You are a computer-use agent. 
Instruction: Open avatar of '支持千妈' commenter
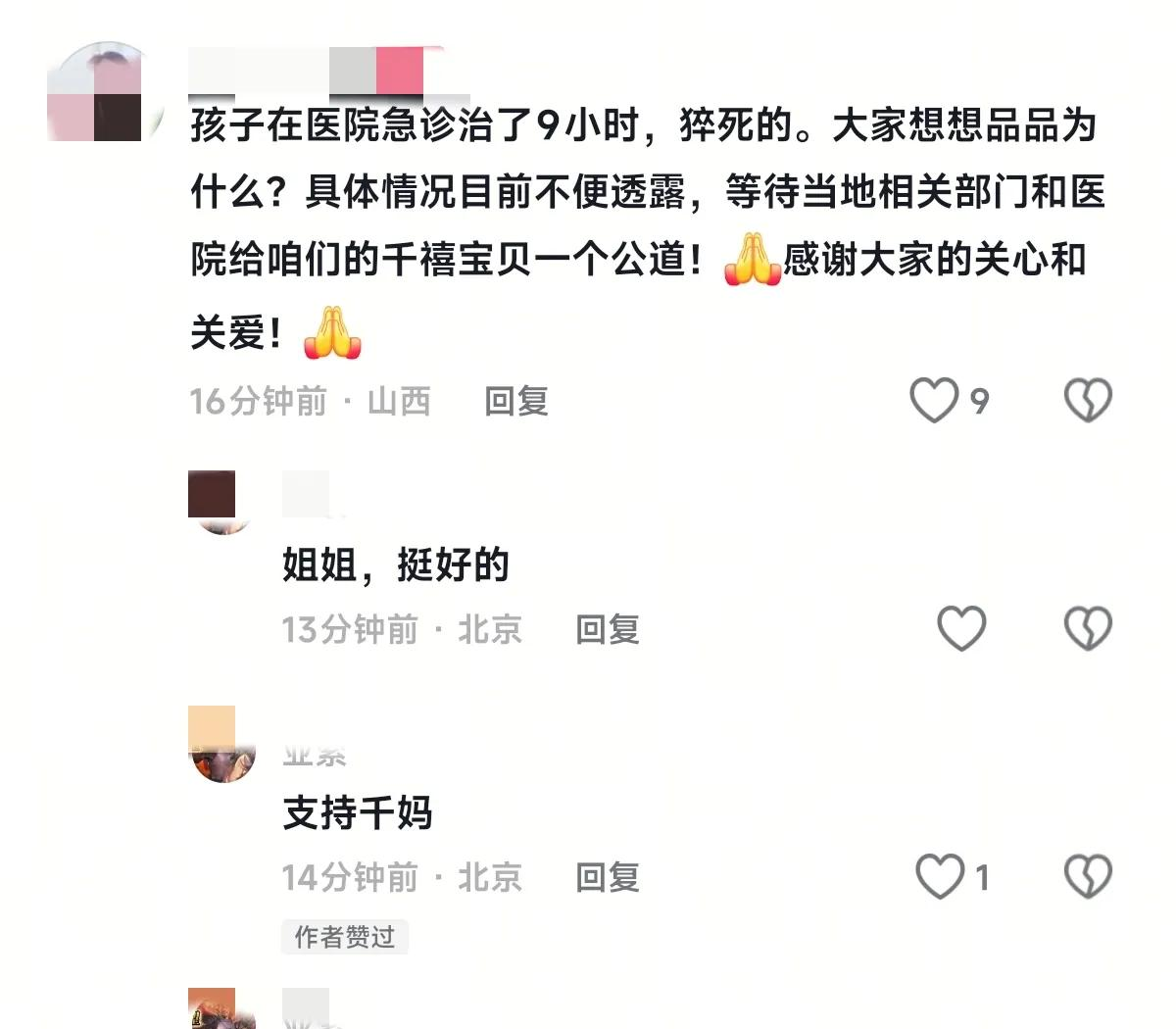(221, 745)
